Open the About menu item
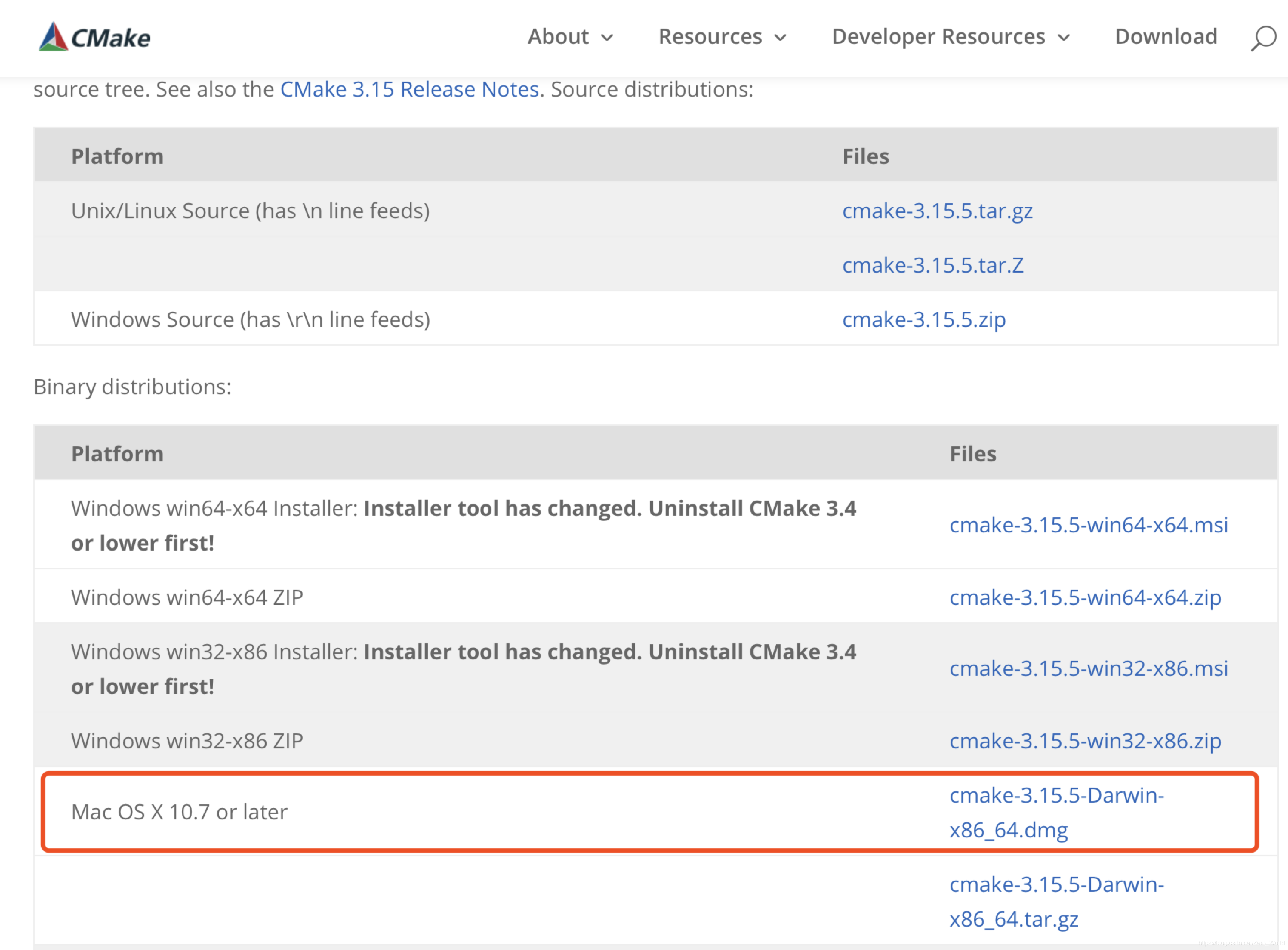The height and width of the screenshot is (950, 1288). click(558, 37)
